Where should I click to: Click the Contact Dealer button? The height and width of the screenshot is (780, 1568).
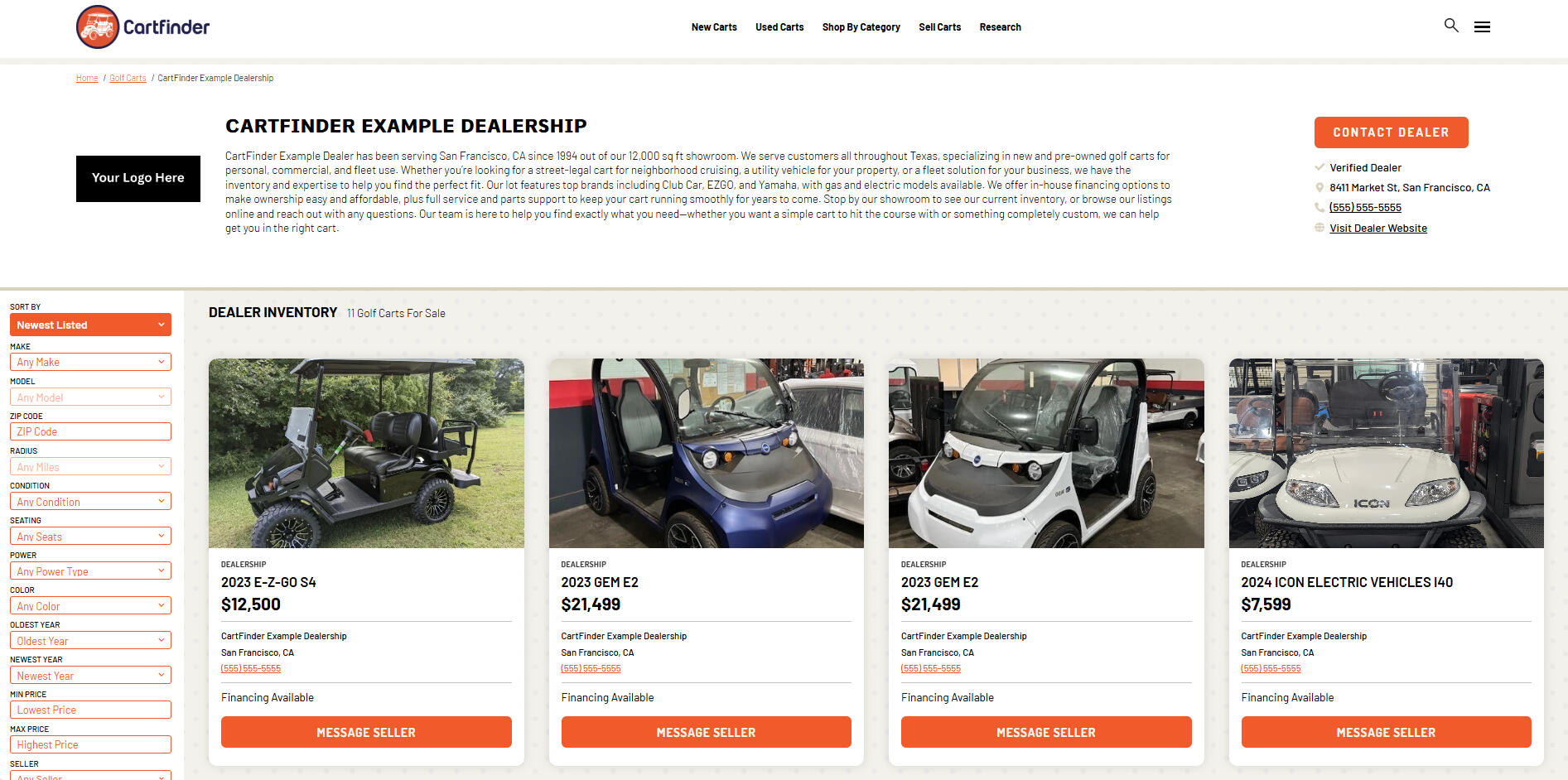pyautogui.click(x=1391, y=132)
